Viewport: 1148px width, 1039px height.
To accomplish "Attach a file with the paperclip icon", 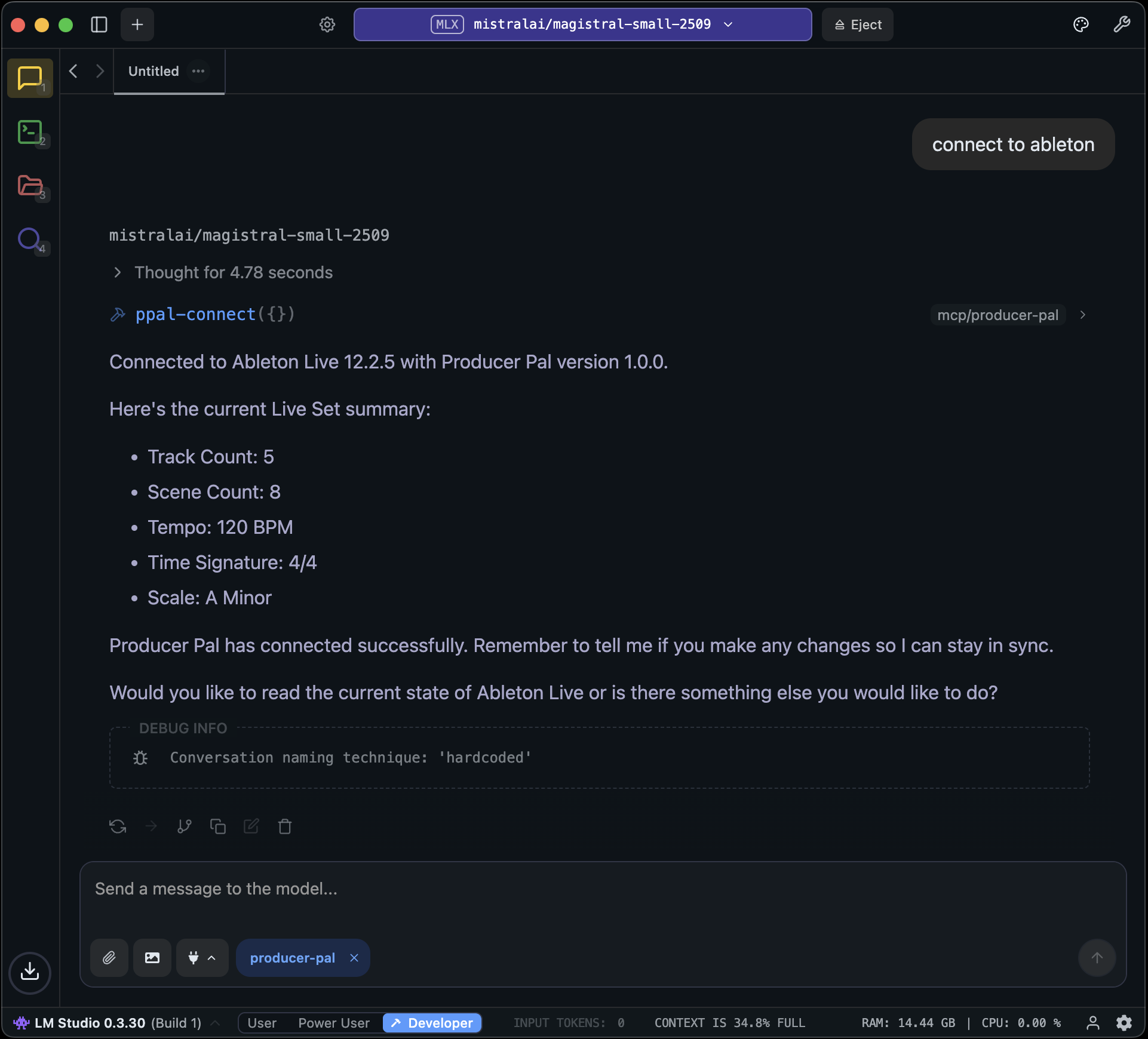I will (x=109, y=958).
